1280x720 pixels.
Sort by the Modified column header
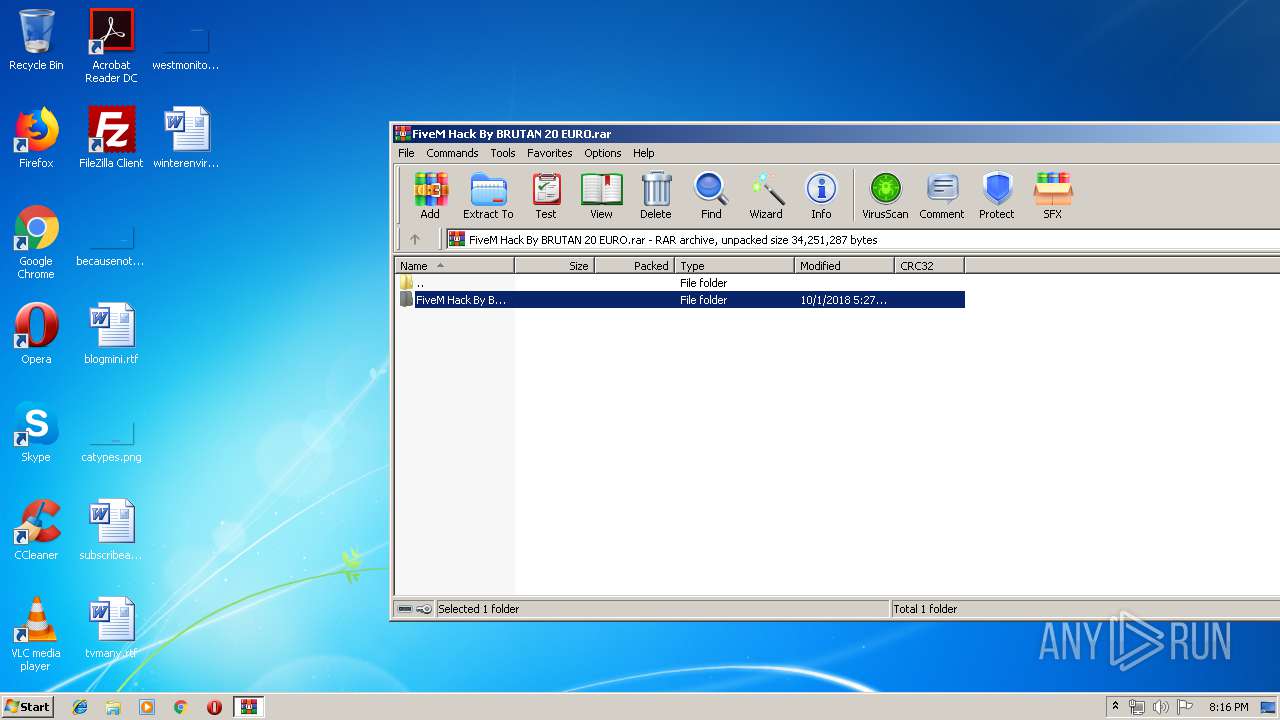click(x=845, y=266)
